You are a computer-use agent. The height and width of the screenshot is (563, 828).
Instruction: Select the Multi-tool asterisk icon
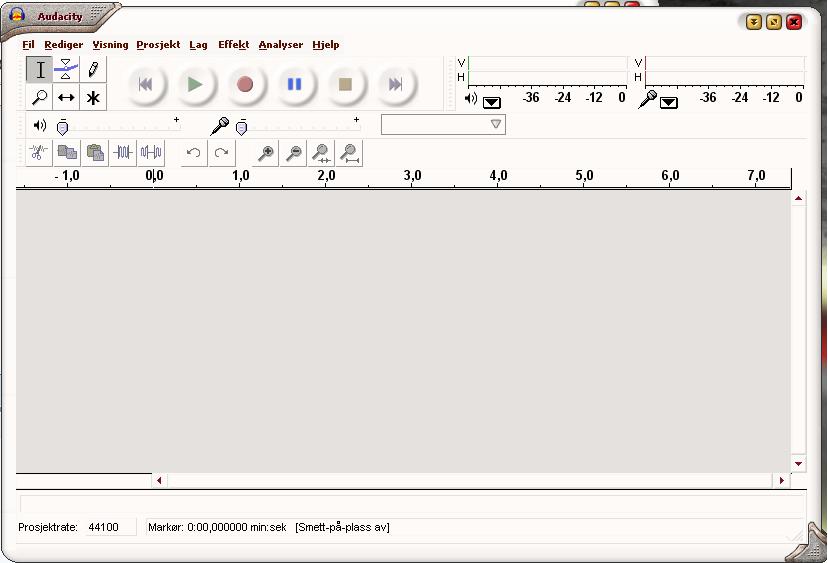pyautogui.click(x=93, y=97)
